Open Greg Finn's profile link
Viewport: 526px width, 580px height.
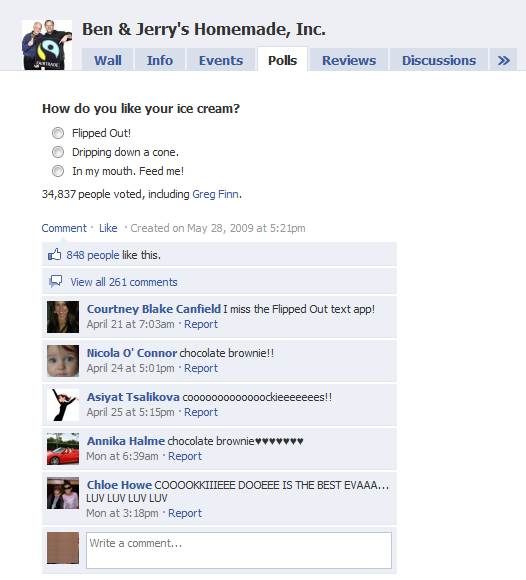[215, 194]
